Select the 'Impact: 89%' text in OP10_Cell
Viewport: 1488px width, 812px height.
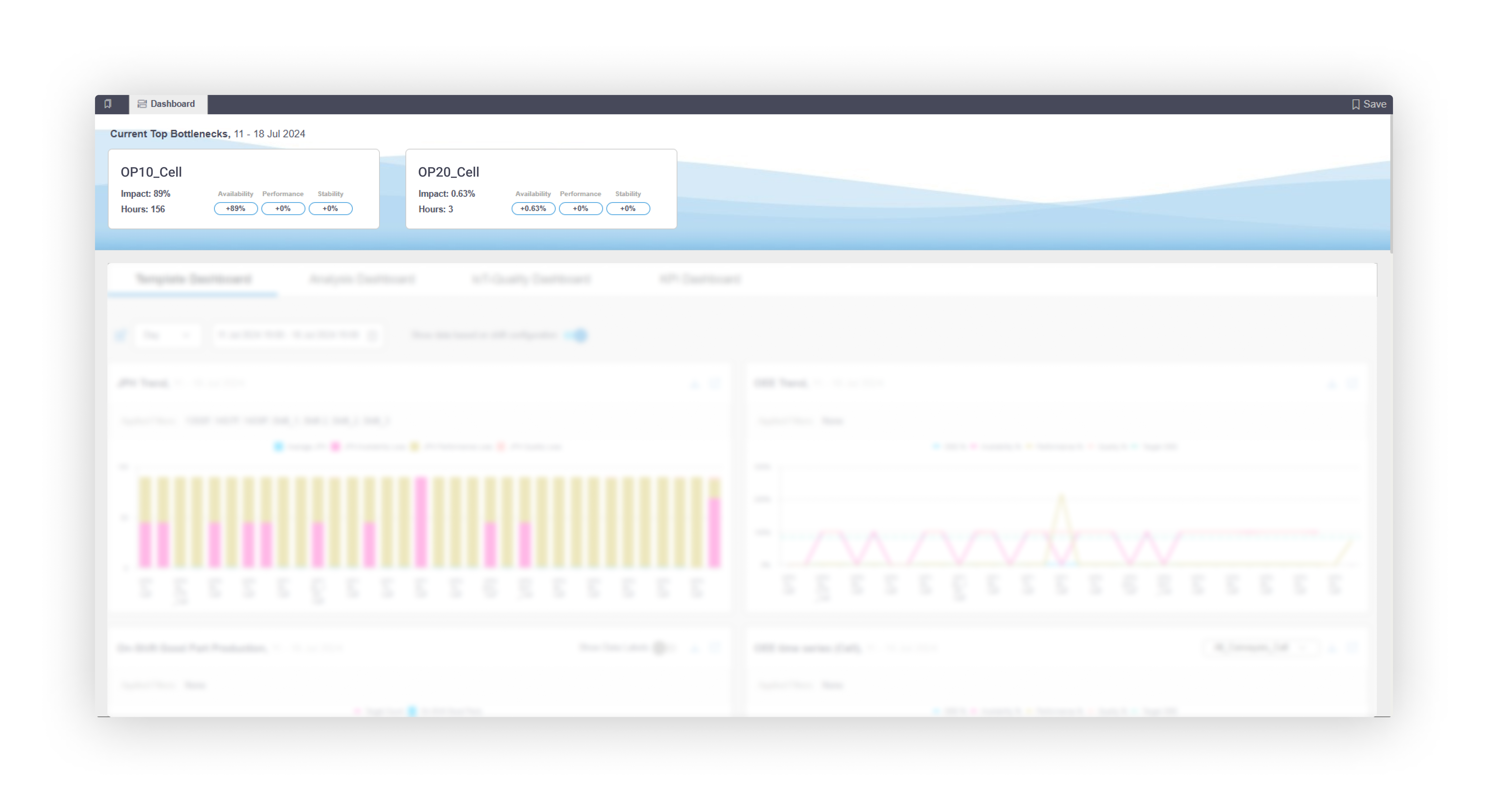[146, 194]
